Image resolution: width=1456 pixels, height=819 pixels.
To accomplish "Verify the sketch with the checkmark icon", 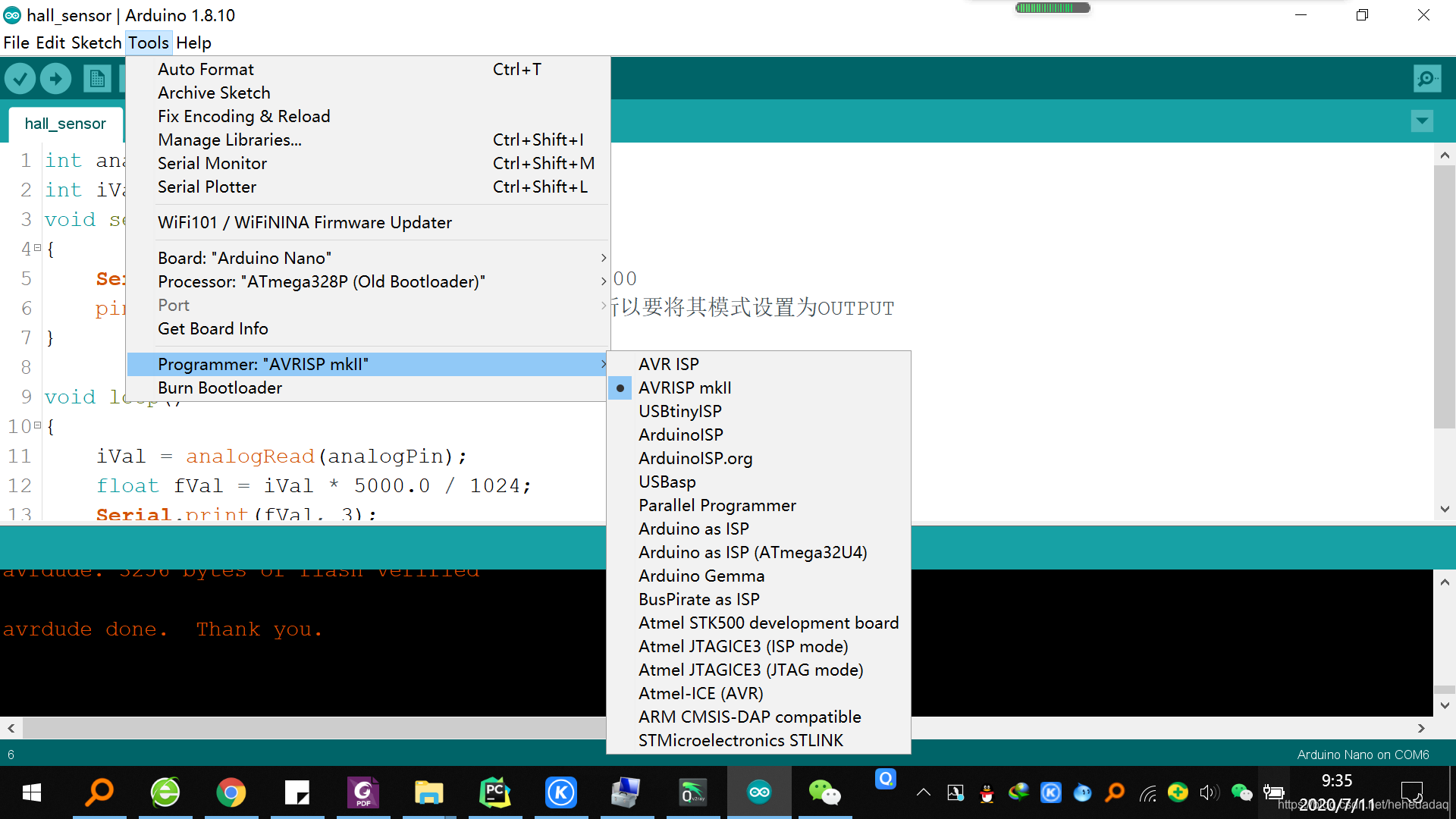I will (x=20, y=78).
